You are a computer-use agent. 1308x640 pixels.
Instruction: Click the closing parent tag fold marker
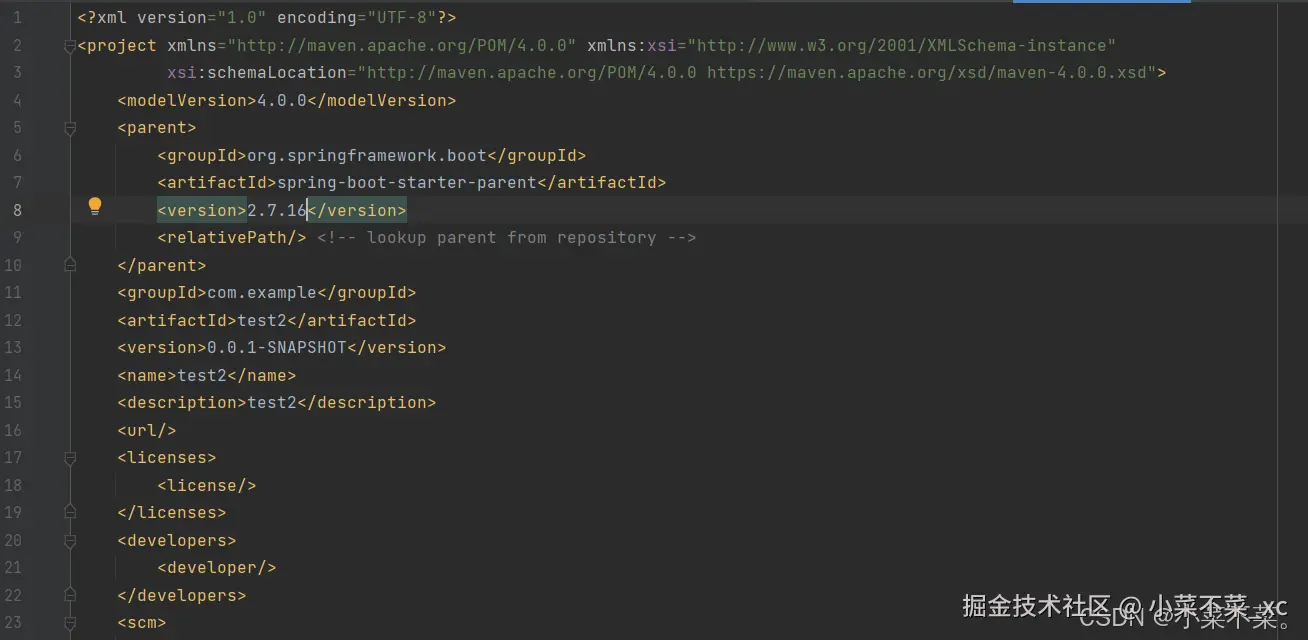click(x=69, y=265)
